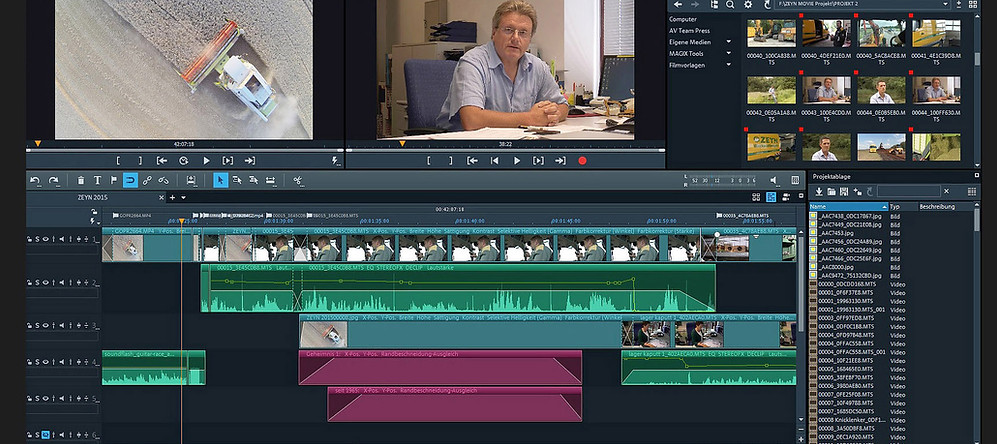This screenshot has width=997, height=444.
Task: Show folder tree view in media pool
Action: pyautogui.click(x=714, y=4)
